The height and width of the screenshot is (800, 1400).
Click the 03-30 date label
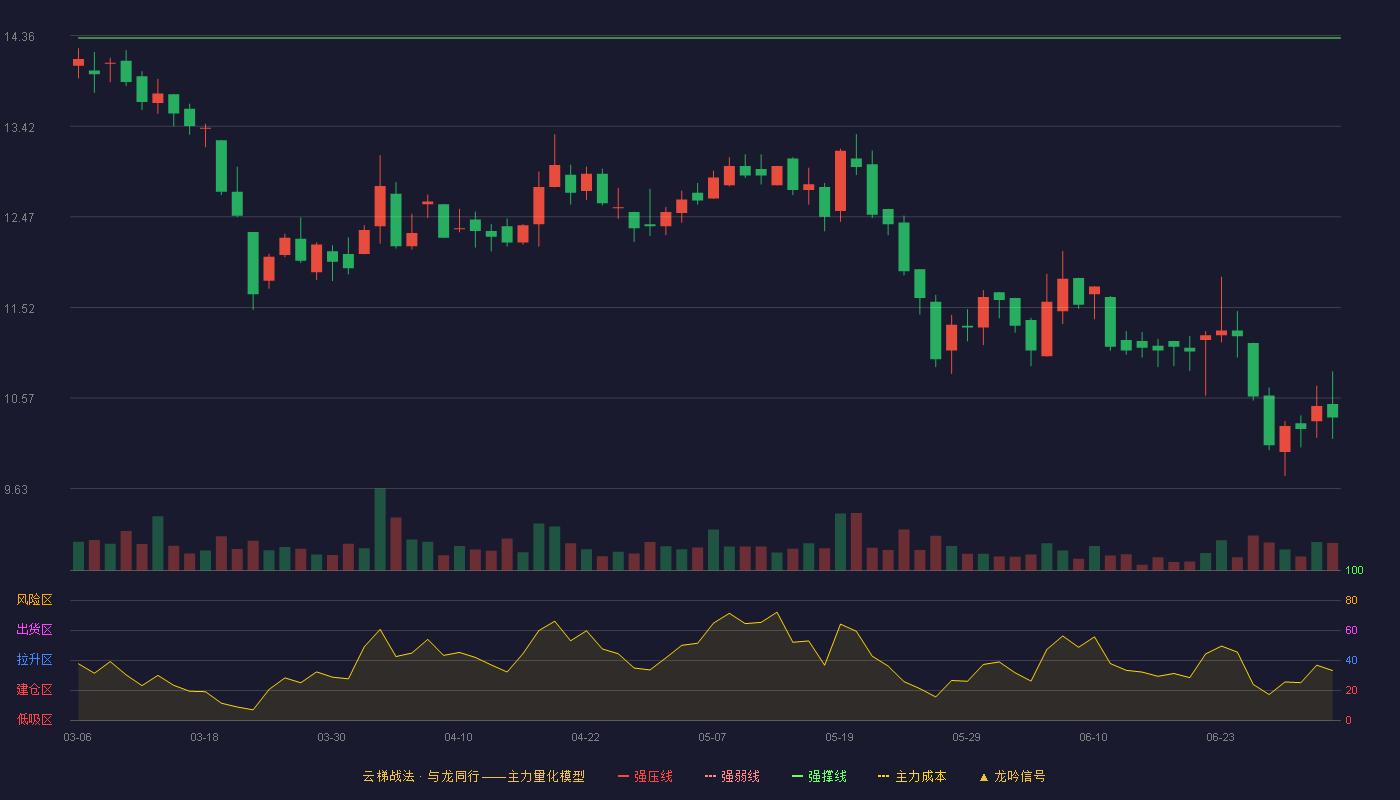click(332, 737)
